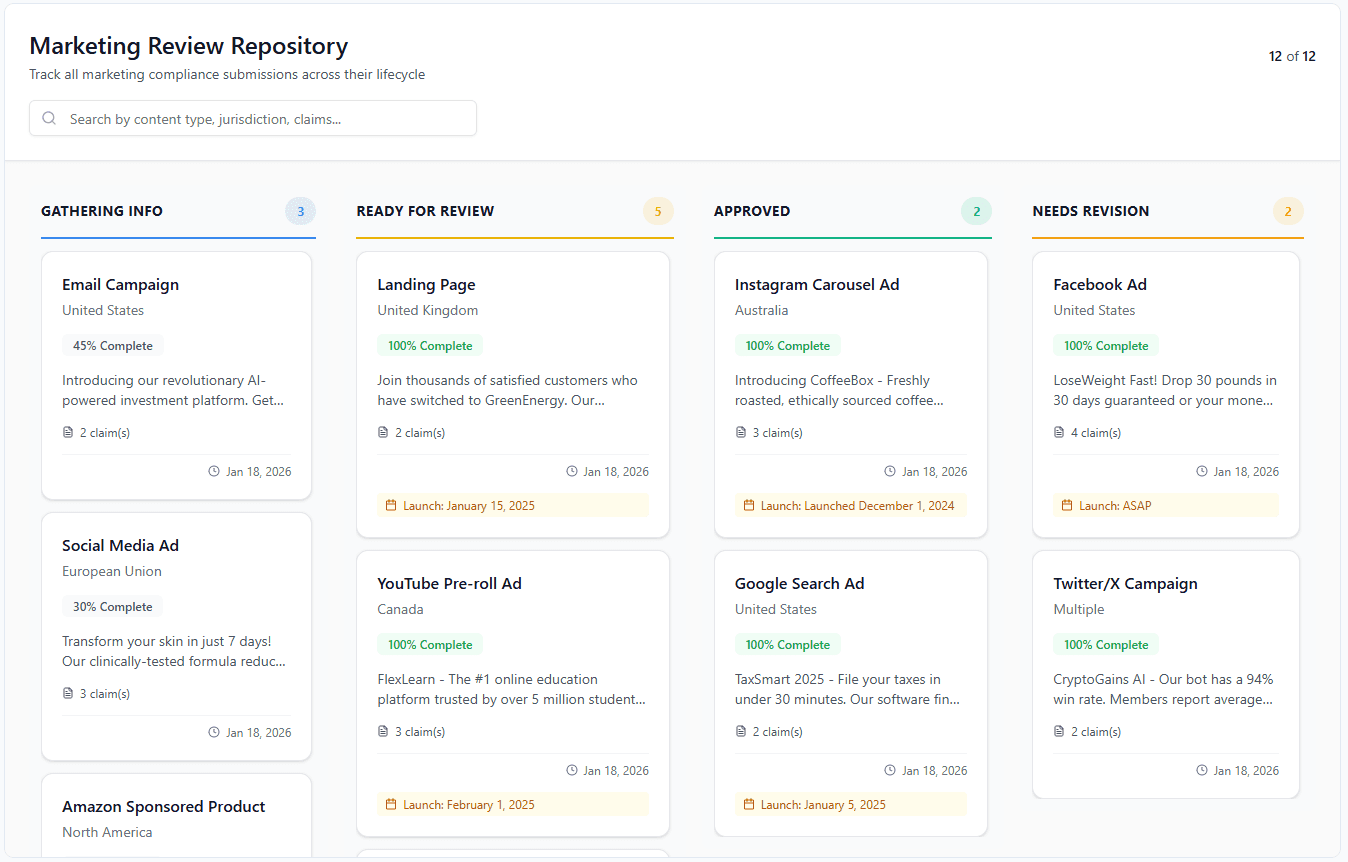Open the Facebook Ad card

click(1166, 394)
